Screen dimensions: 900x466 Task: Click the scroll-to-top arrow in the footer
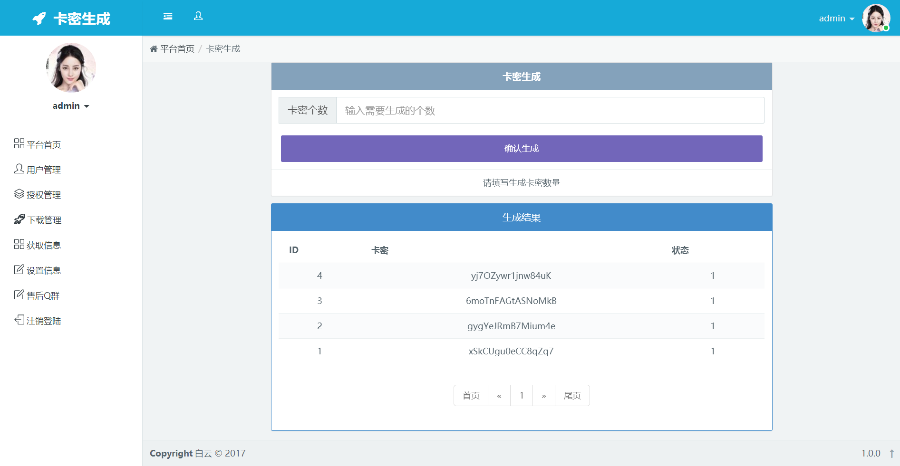tap(891, 453)
